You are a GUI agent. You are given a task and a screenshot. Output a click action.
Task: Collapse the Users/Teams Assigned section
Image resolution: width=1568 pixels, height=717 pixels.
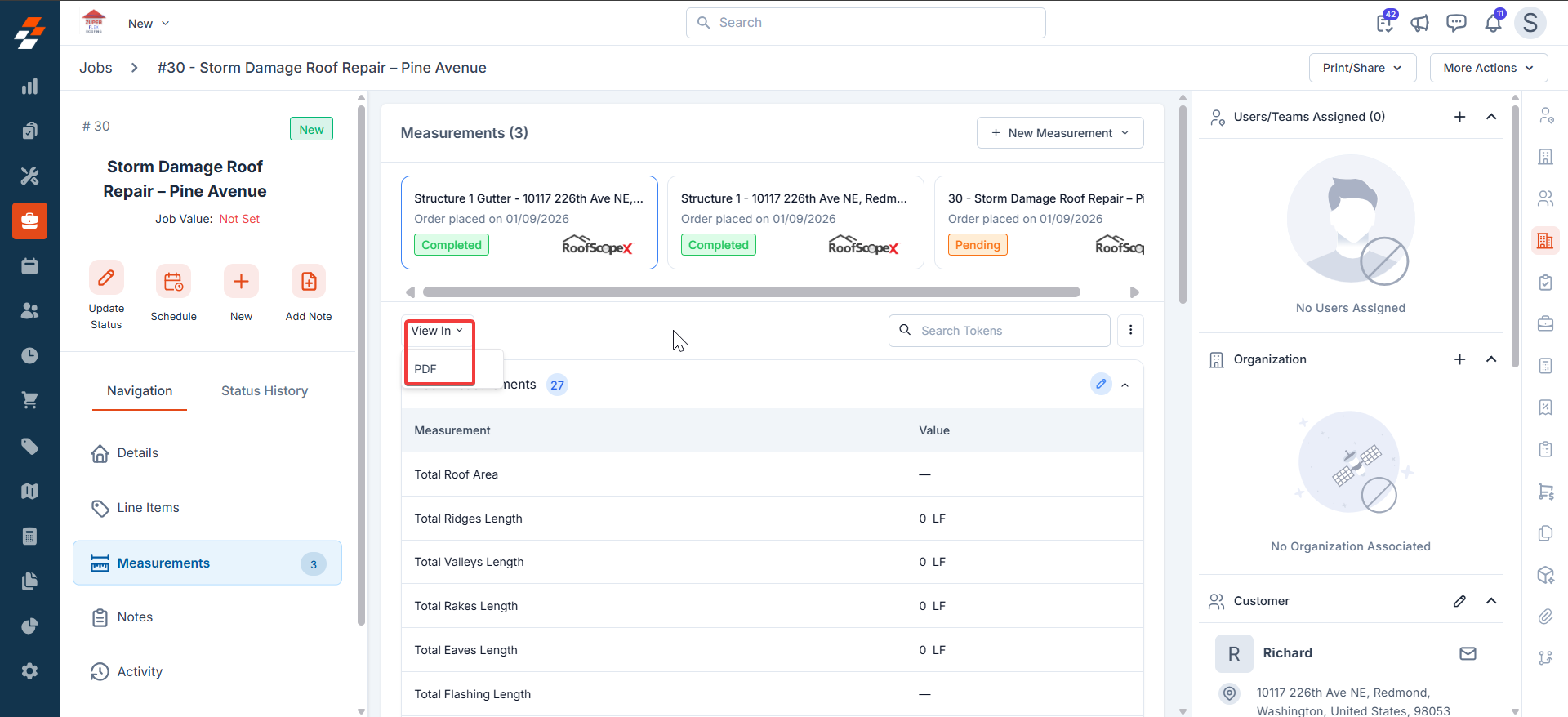[x=1491, y=117]
